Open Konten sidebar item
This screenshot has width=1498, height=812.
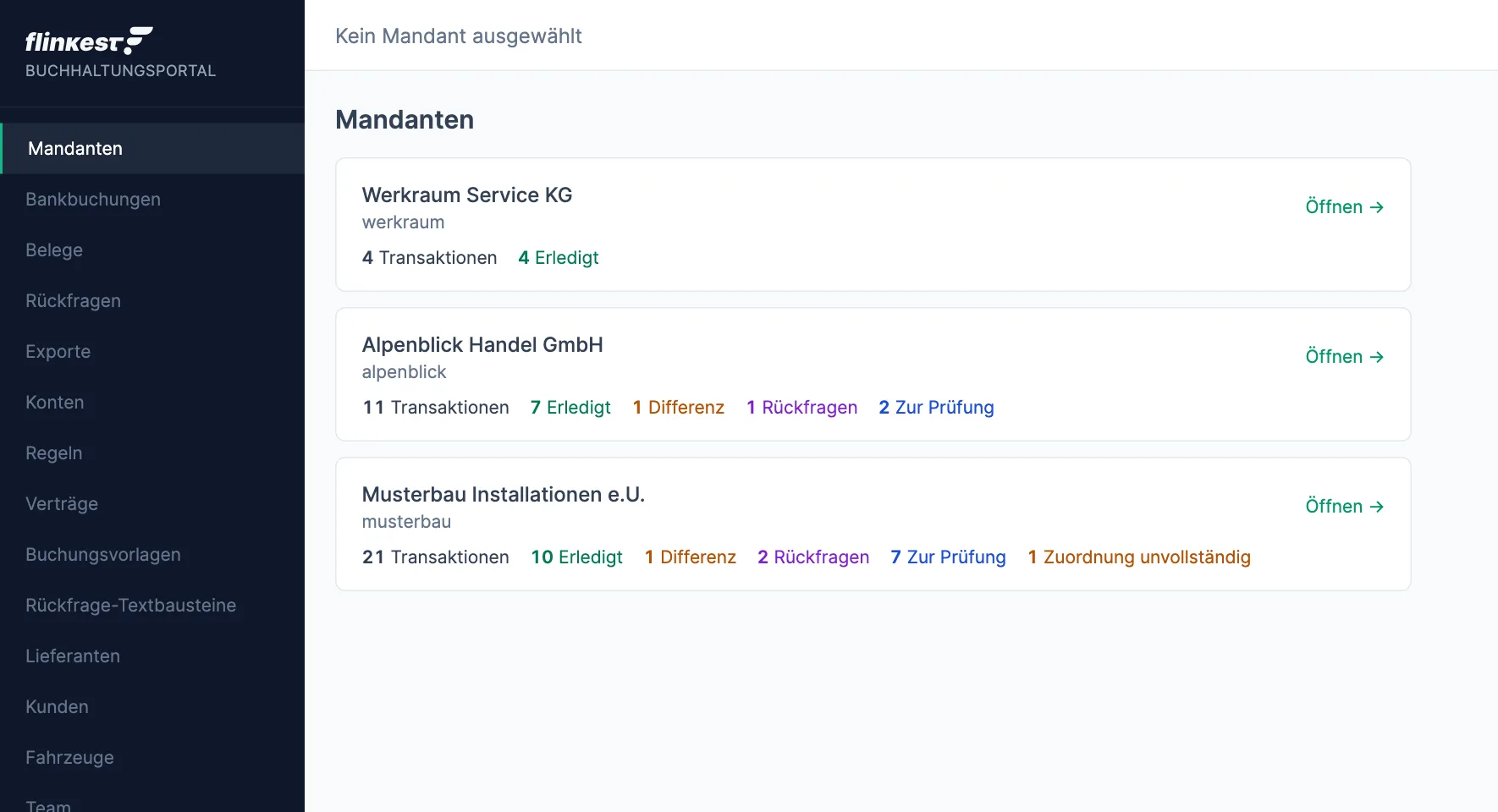[152, 403]
